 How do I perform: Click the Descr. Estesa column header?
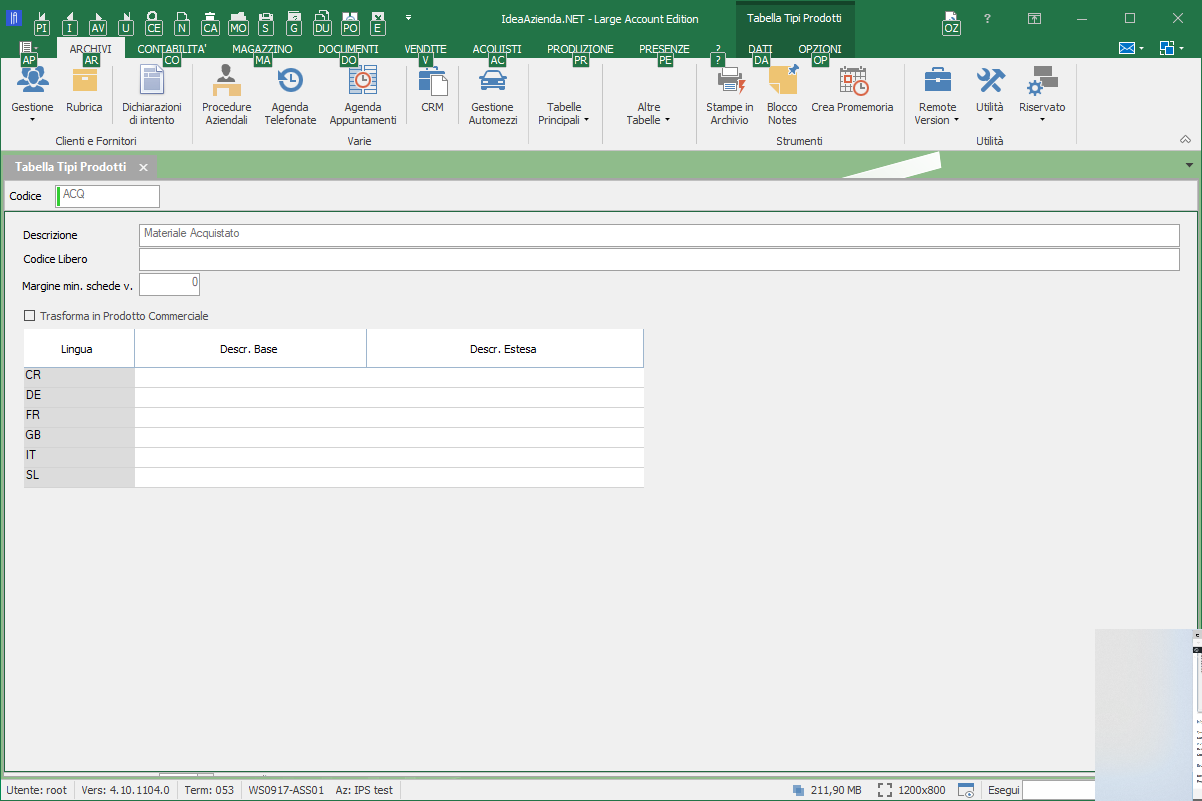tap(505, 349)
